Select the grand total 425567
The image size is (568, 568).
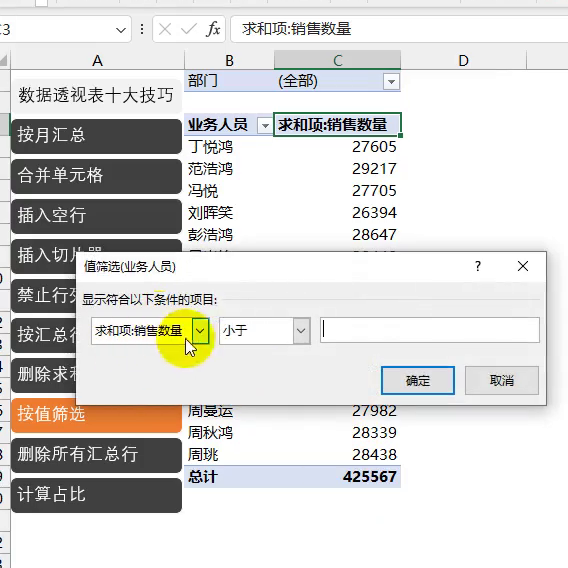[370, 477]
